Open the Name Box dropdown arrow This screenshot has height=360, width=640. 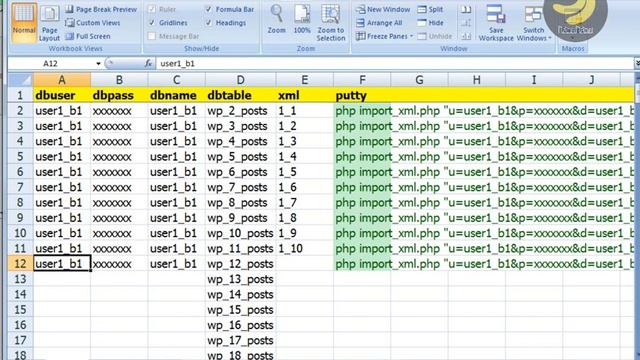(98, 64)
